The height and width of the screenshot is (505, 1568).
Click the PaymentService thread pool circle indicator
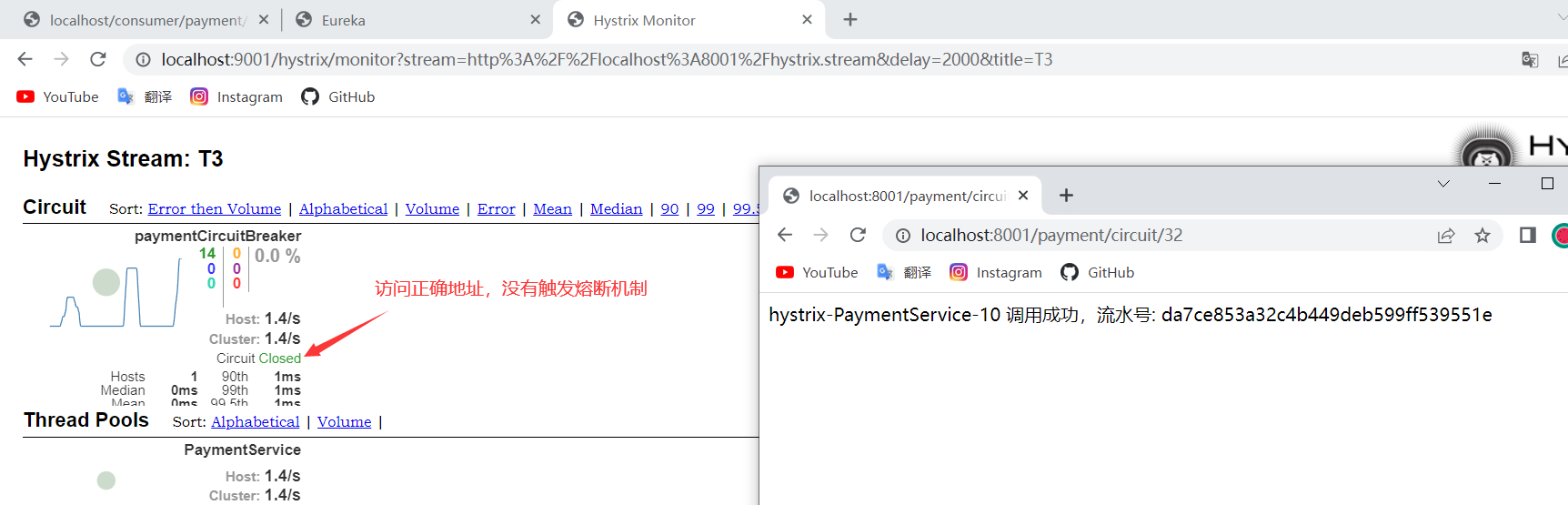tap(106, 480)
